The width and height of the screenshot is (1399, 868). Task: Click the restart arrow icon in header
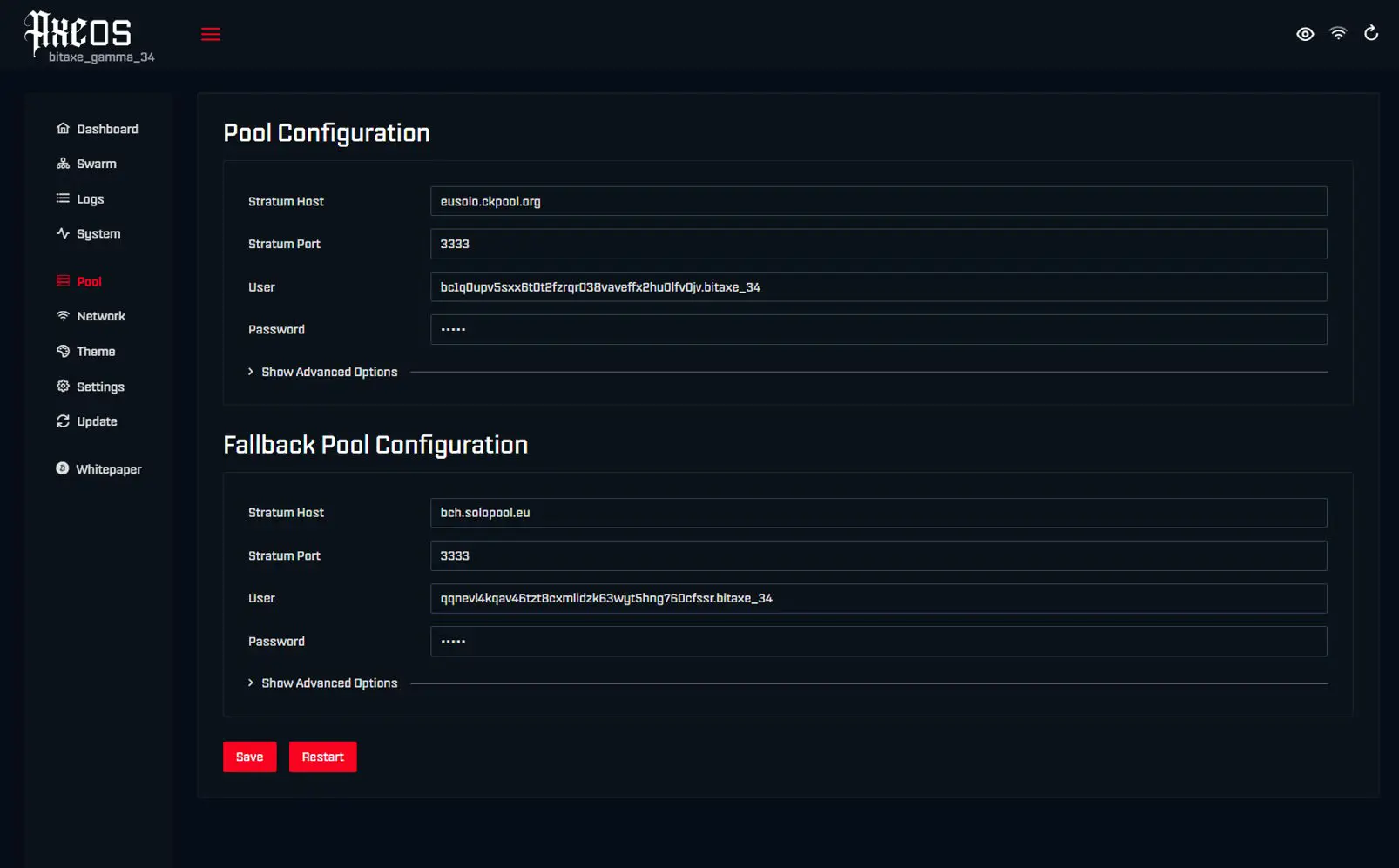(x=1371, y=33)
